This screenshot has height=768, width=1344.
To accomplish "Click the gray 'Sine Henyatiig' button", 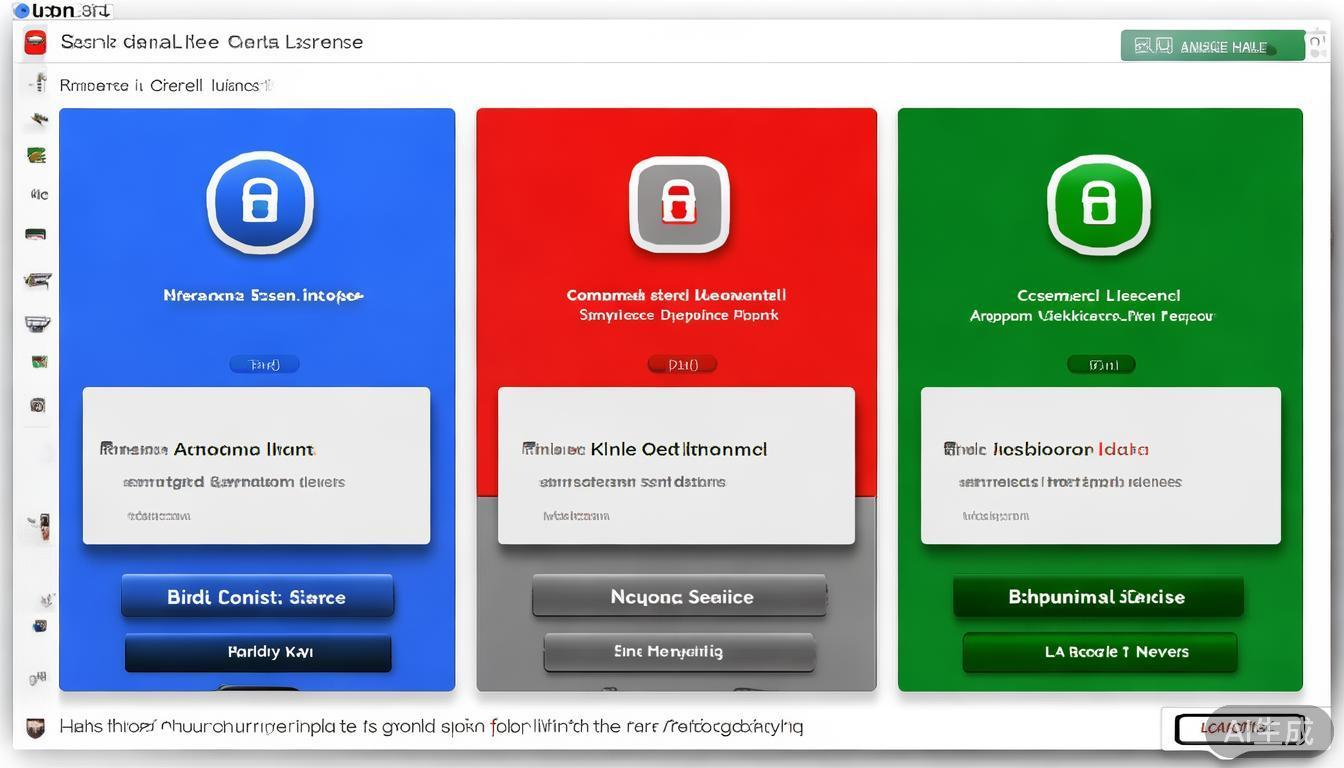I will click(x=679, y=652).
